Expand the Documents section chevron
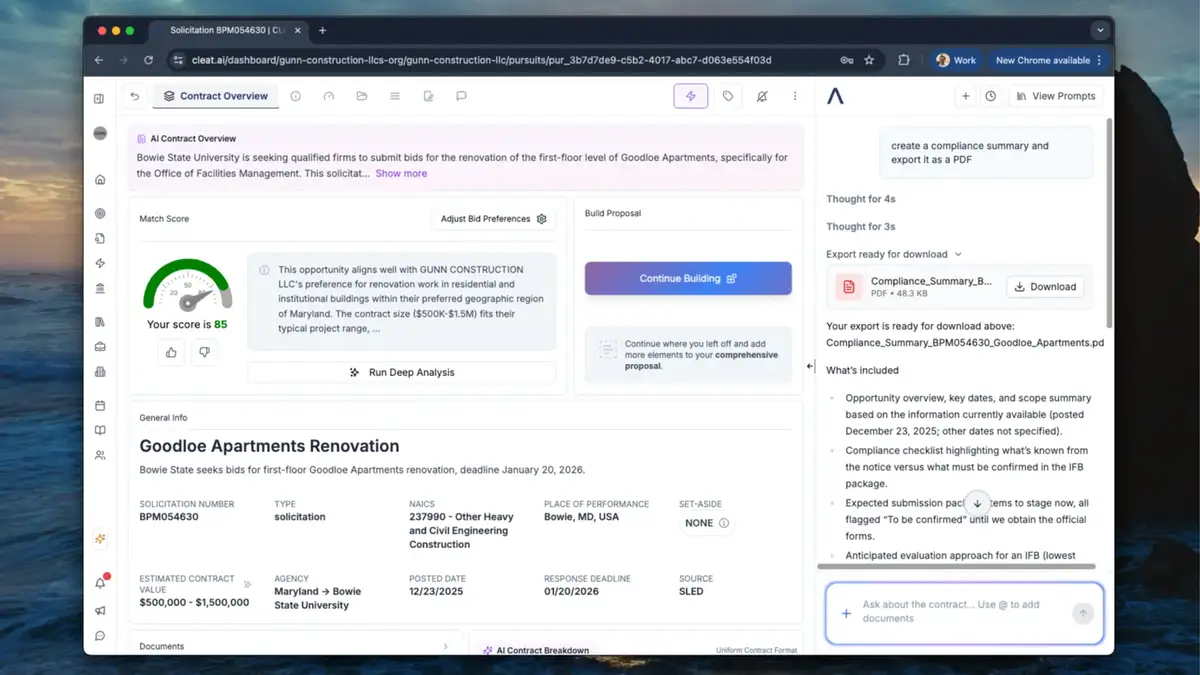The height and width of the screenshot is (675, 1200). (x=445, y=647)
